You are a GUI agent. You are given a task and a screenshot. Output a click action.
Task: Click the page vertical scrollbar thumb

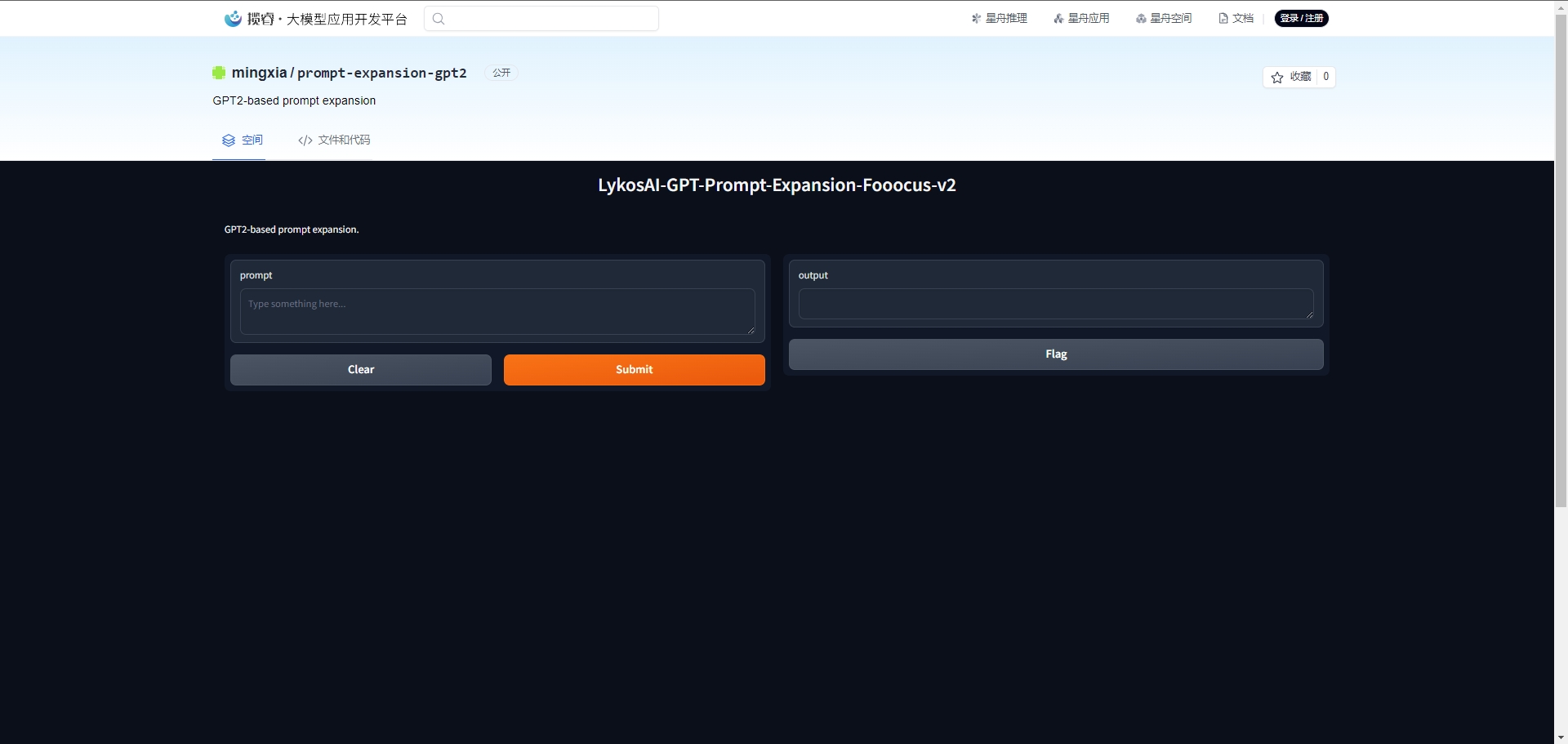pos(1561,260)
